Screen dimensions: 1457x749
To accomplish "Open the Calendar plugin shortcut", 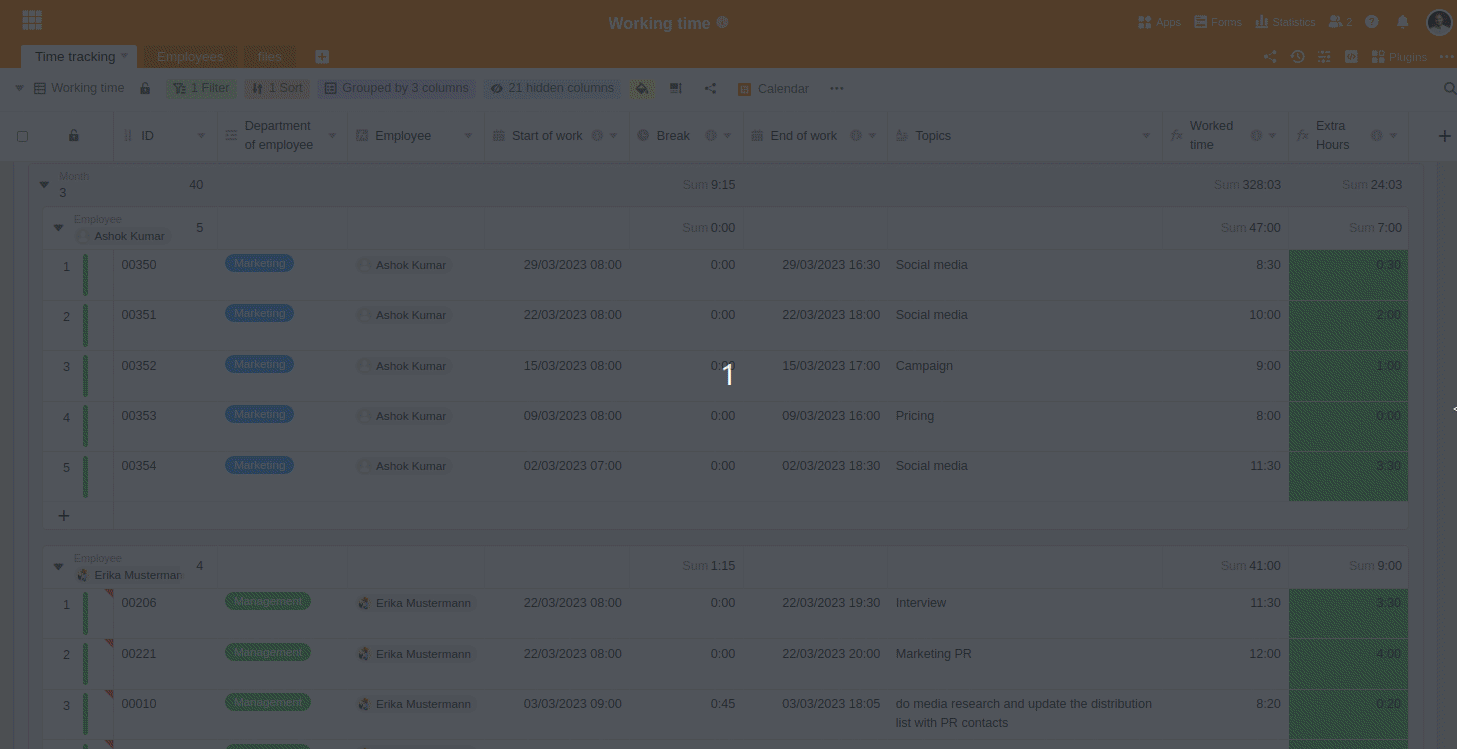I will point(773,88).
